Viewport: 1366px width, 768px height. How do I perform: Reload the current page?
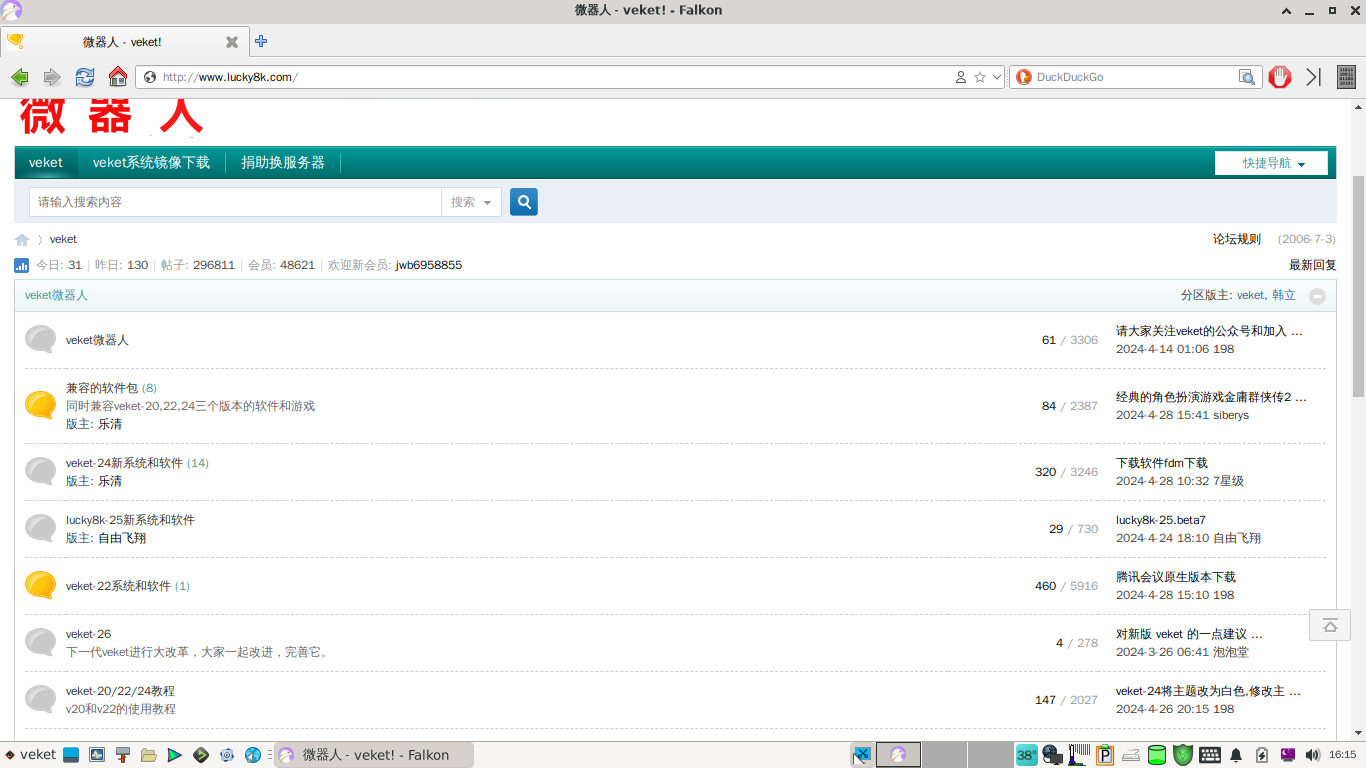pos(85,77)
